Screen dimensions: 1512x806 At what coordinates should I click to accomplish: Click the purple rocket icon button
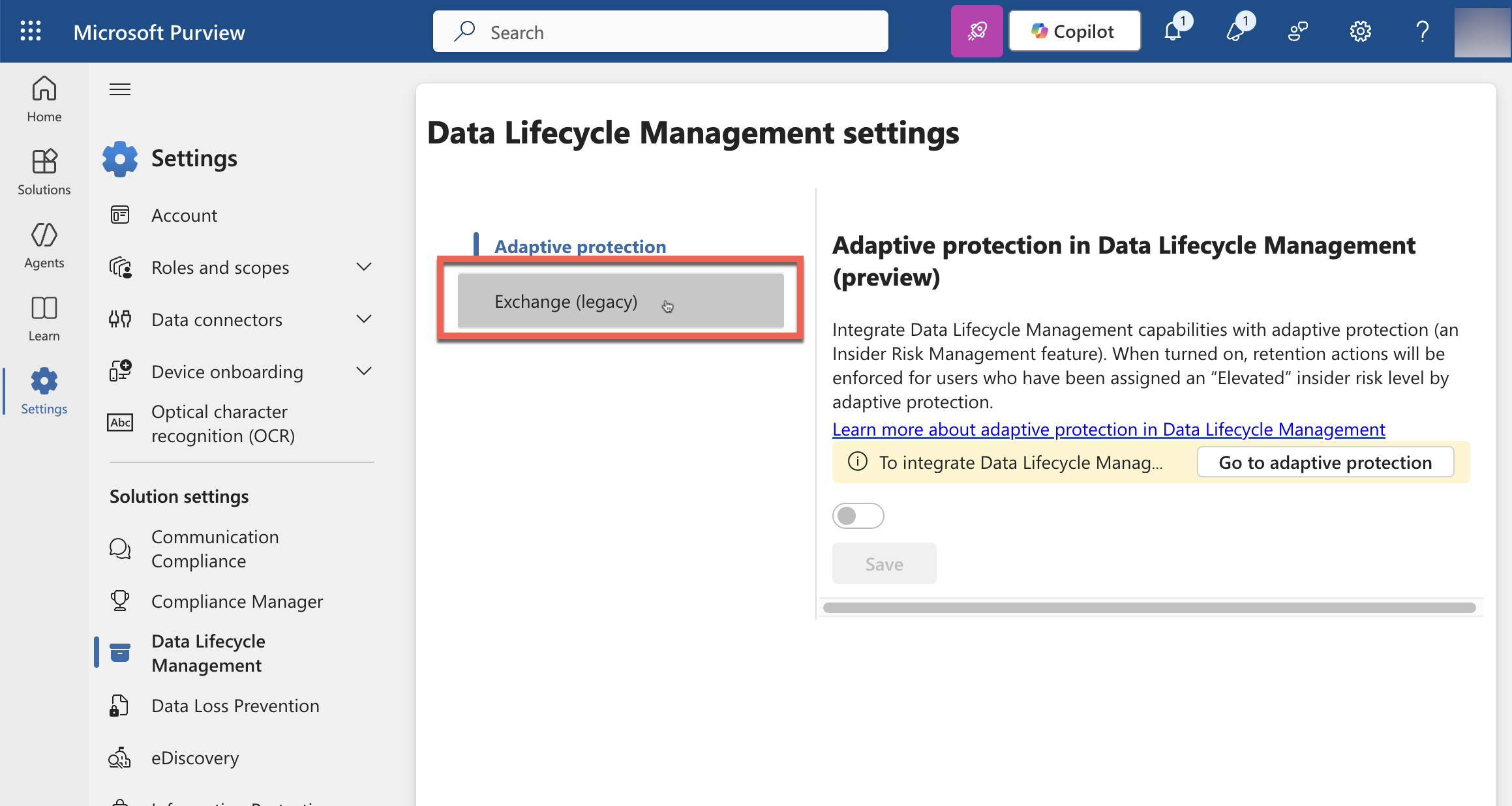[976, 31]
